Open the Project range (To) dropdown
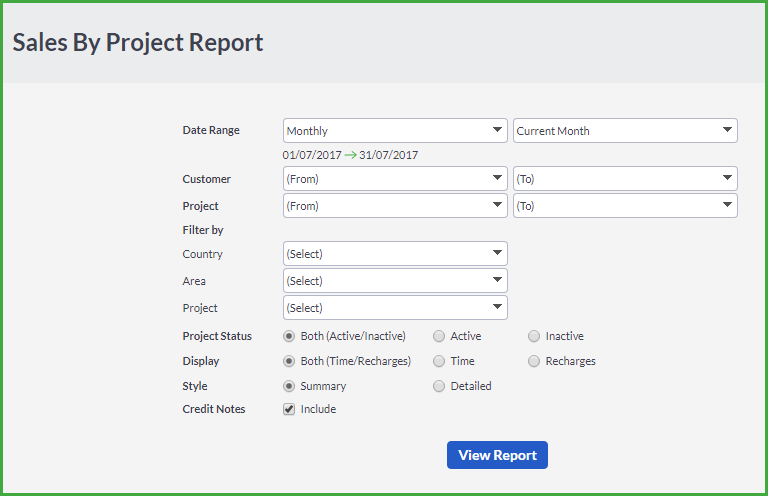This screenshot has height=496, width=768. (x=625, y=206)
